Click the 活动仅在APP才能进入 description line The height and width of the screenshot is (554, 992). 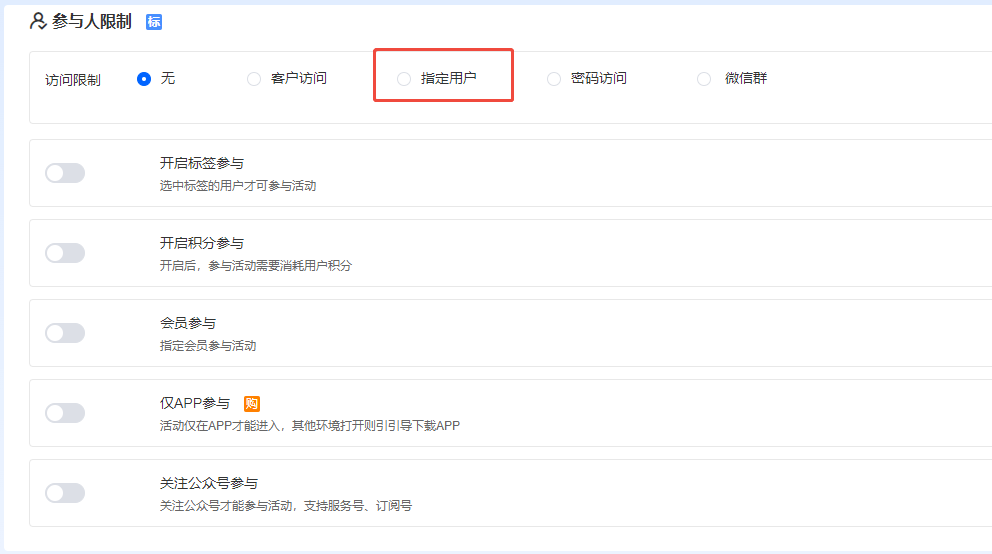pyautogui.click(x=310, y=426)
